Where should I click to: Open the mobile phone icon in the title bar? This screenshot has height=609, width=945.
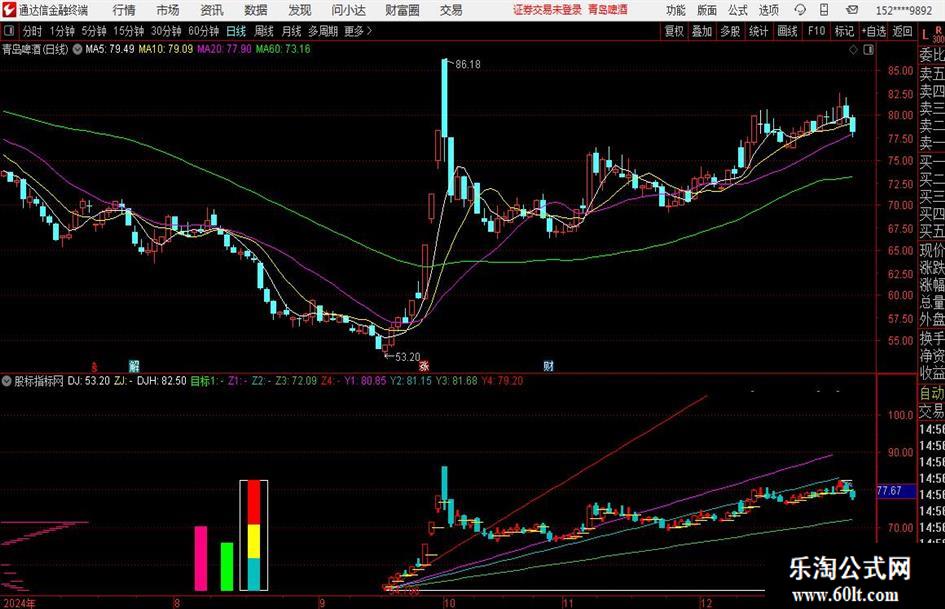pyautogui.click(x=824, y=10)
